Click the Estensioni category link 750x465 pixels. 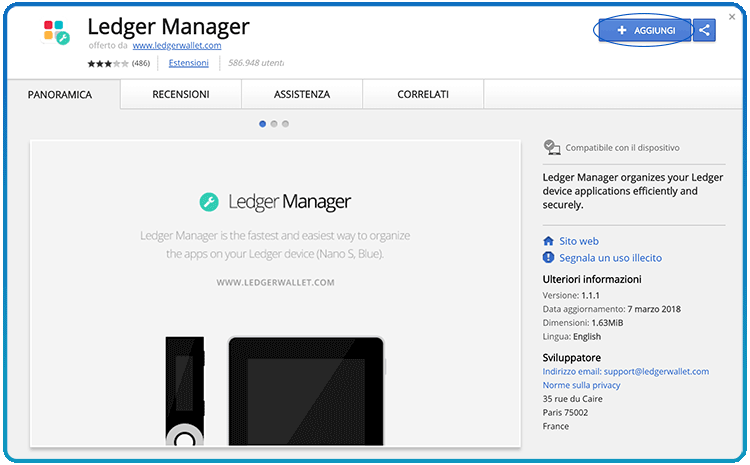click(188, 63)
